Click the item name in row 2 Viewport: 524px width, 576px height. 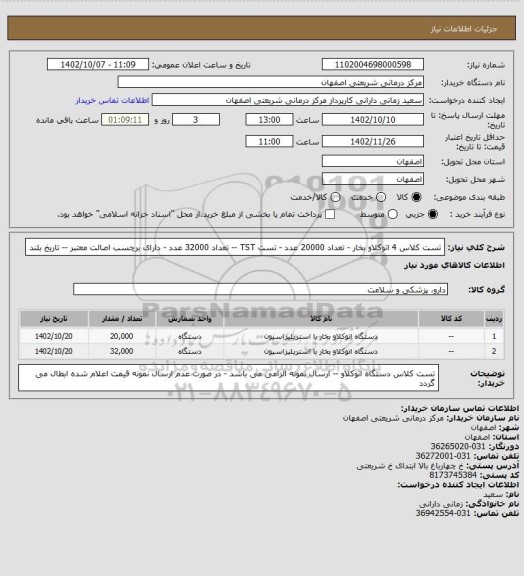[321, 352]
